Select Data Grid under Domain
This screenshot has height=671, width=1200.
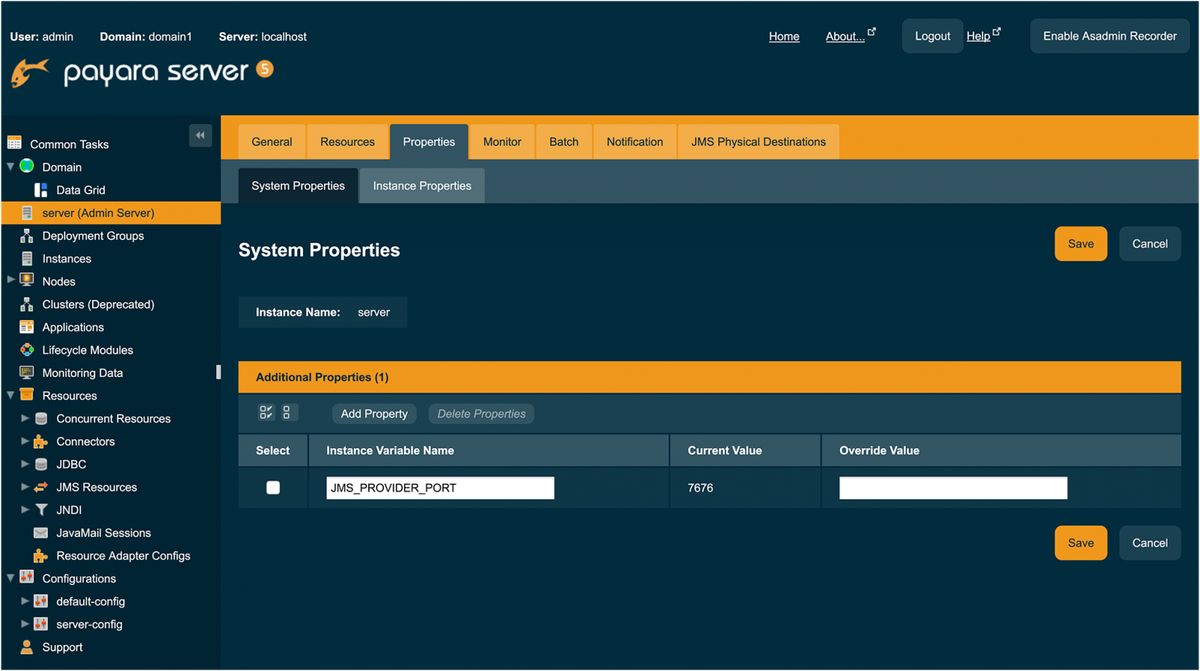pyautogui.click(x=79, y=190)
